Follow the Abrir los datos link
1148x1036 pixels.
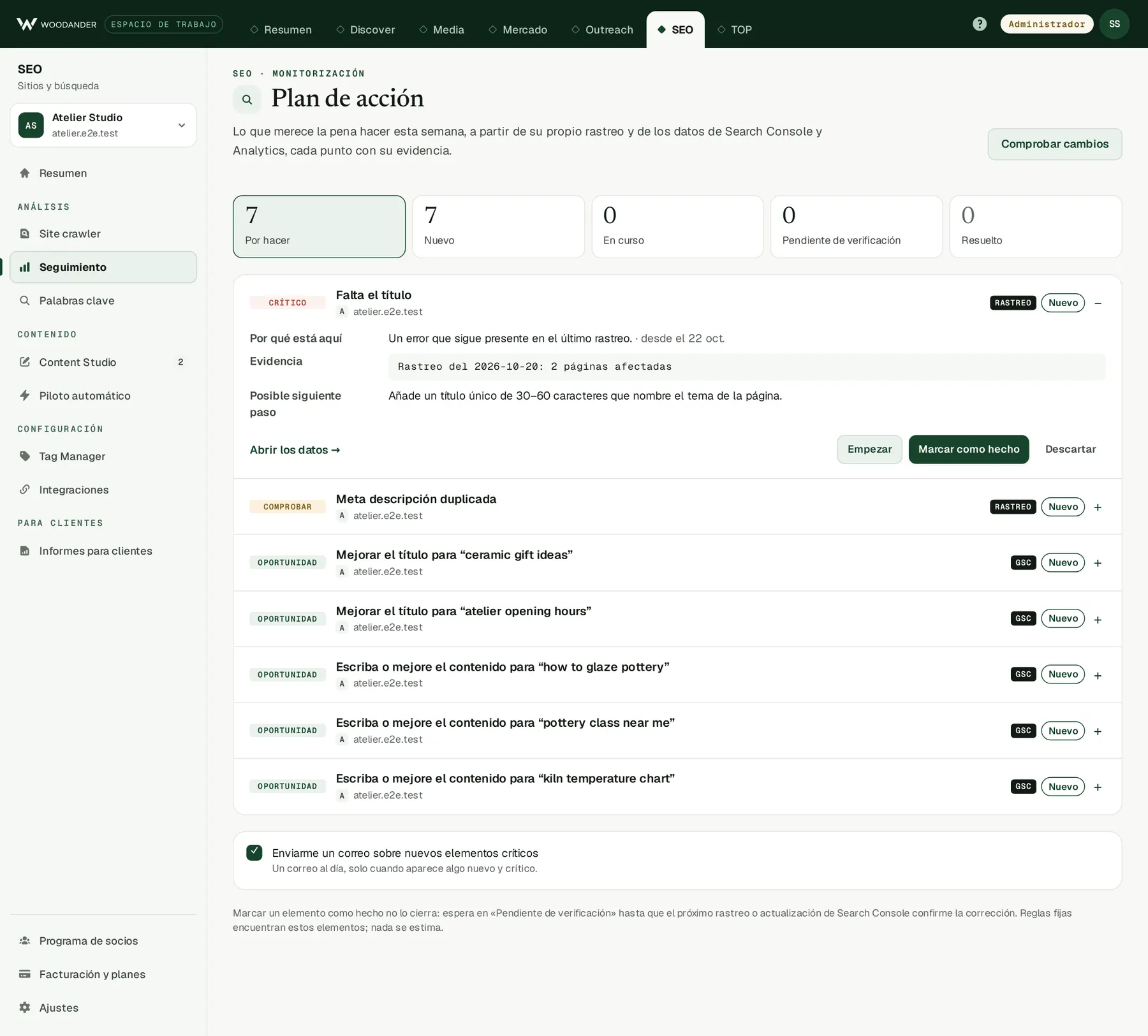pos(295,450)
